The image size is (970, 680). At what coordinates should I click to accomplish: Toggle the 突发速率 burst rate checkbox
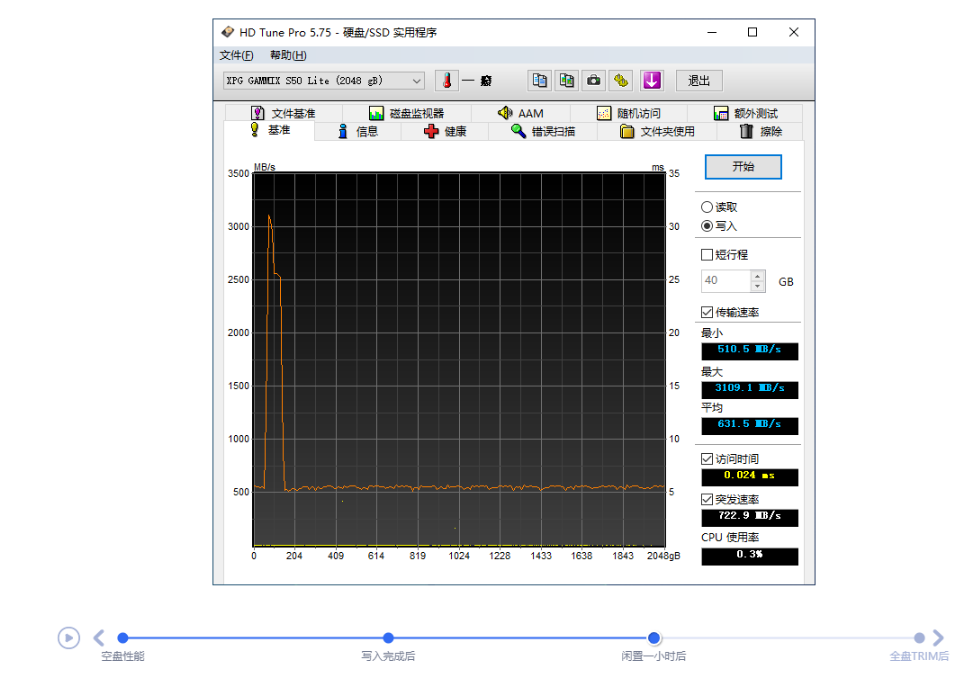point(706,499)
